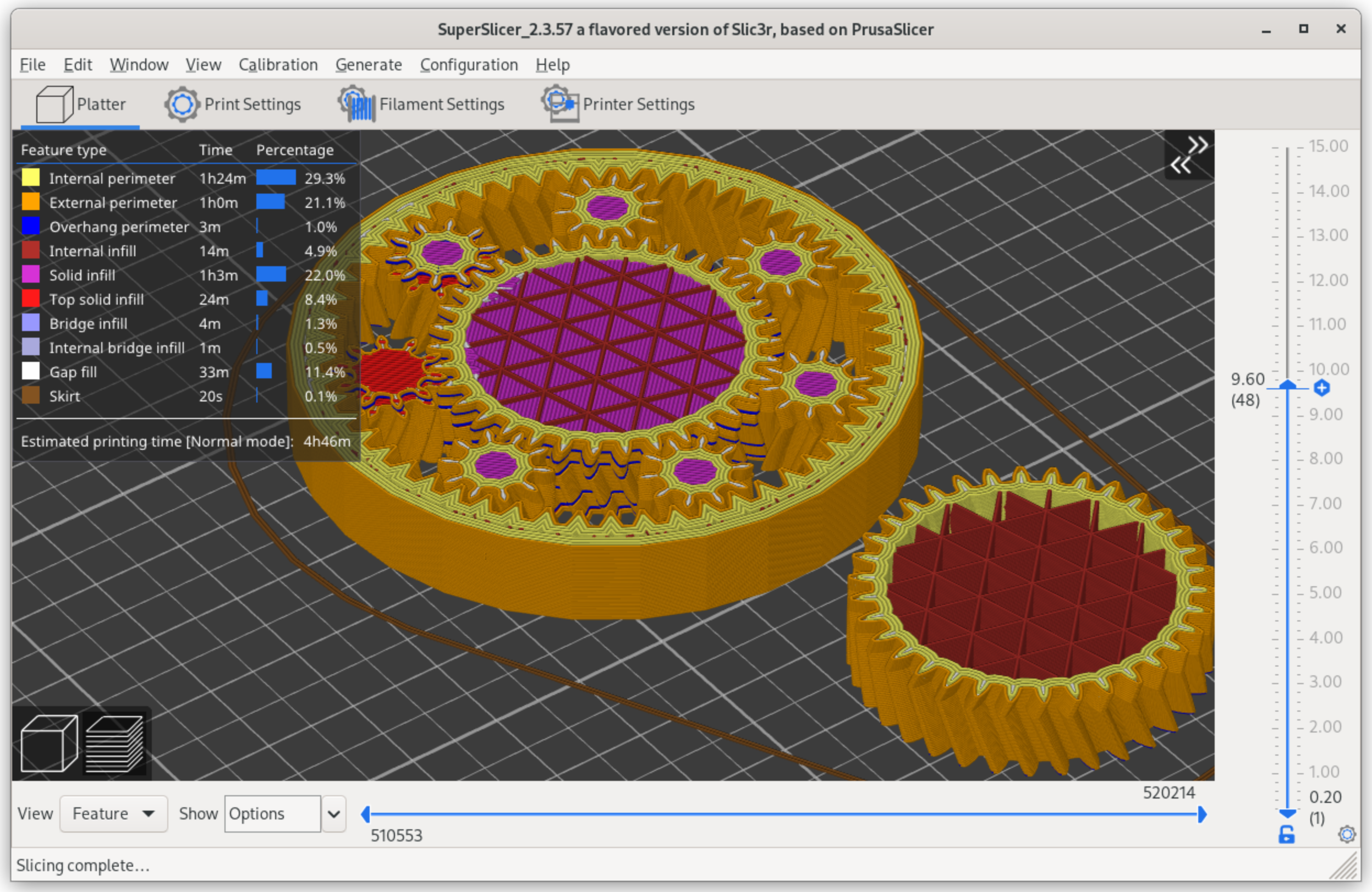Open the Window menu

pyautogui.click(x=139, y=64)
